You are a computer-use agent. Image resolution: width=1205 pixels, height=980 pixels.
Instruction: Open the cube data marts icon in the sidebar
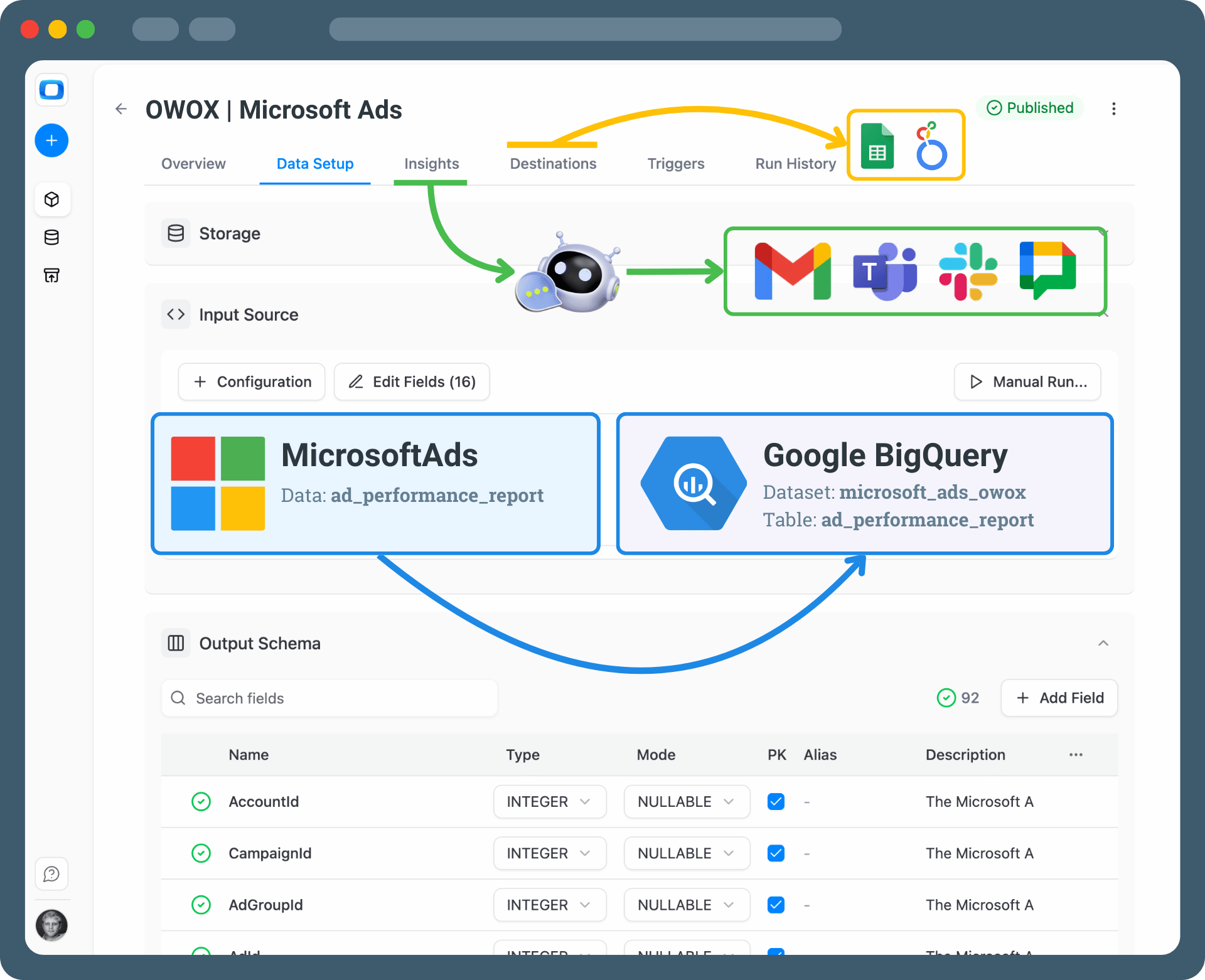pyautogui.click(x=51, y=200)
